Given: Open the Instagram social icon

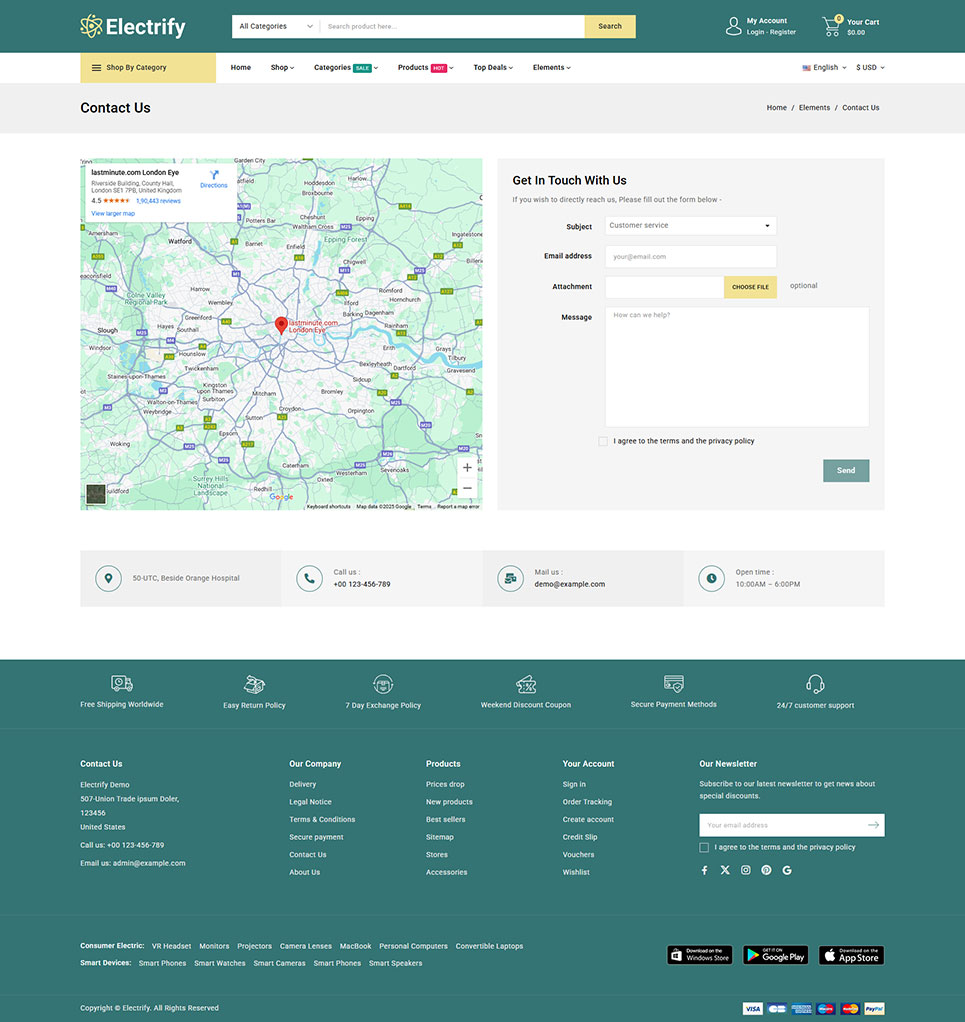Looking at the screenshot, I should pos(746,870).
